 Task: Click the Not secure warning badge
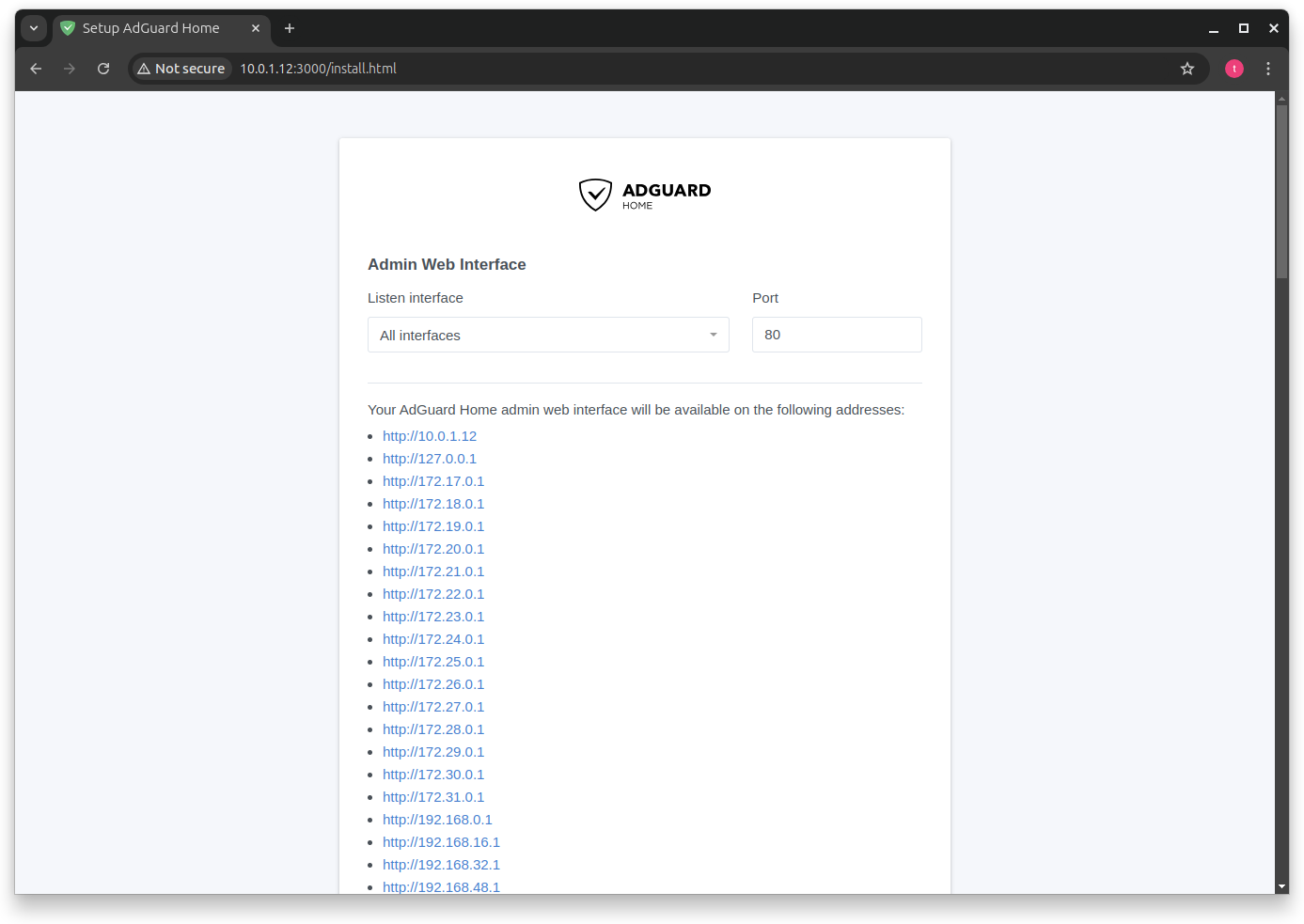181,68
